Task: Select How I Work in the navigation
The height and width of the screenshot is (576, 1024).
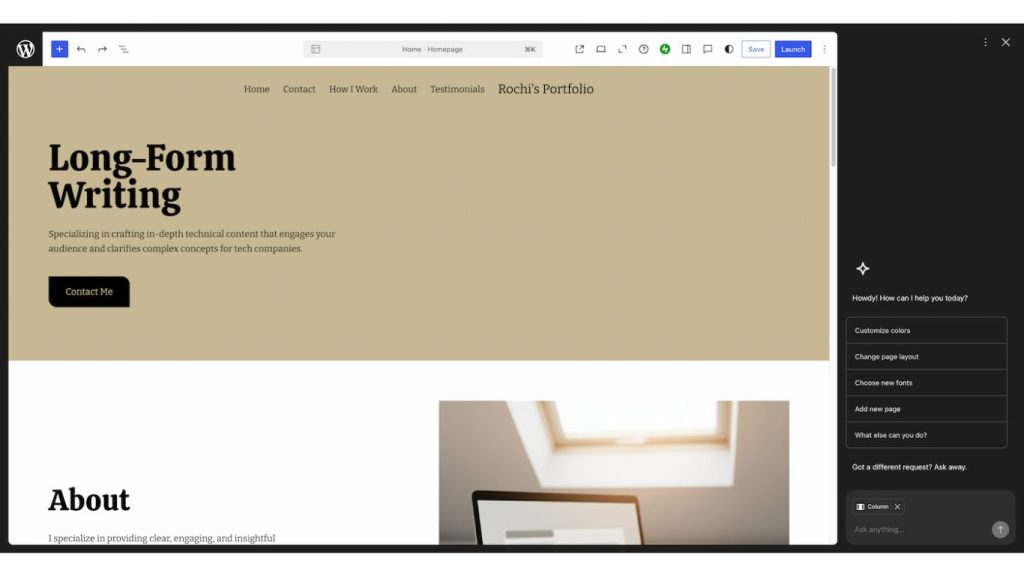Action: click(x=353, y=89)
